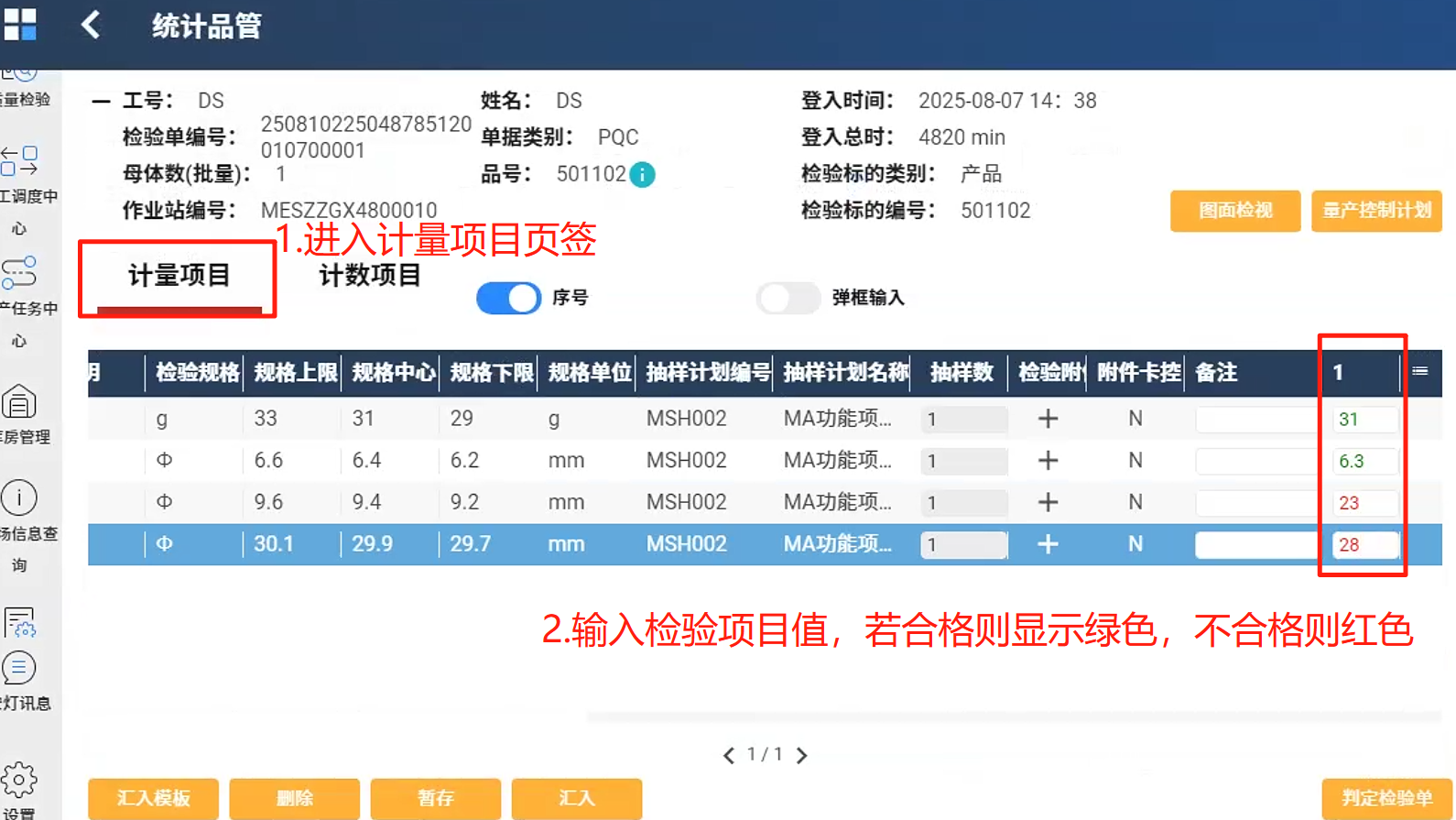This screenshot has height=820, width=1456.
Task: Click the 判定检验单 button
Action: point(1387,798)
